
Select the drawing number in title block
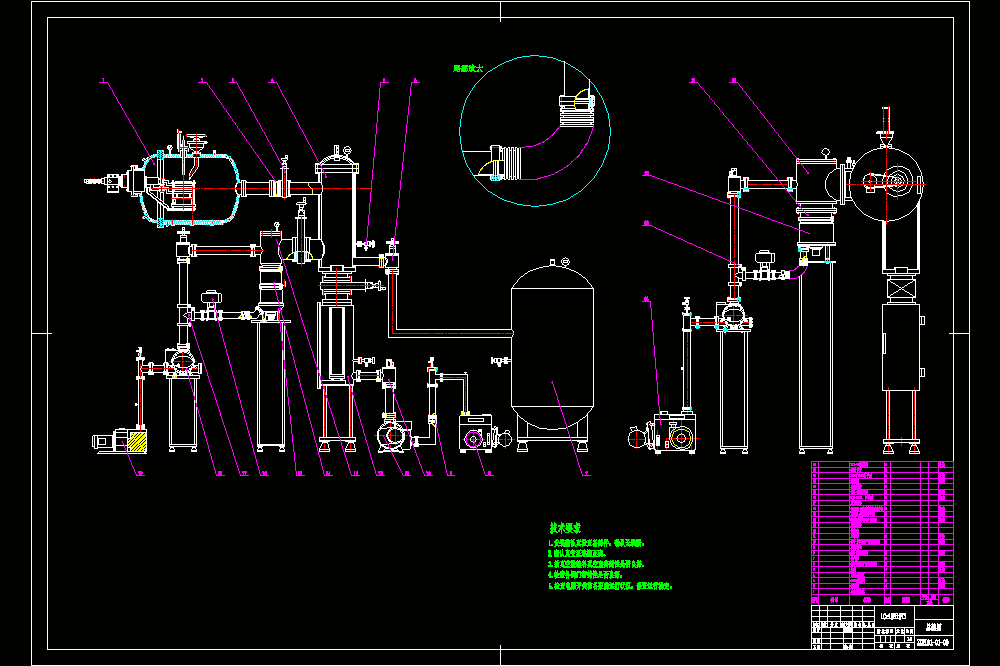point(933,642)
